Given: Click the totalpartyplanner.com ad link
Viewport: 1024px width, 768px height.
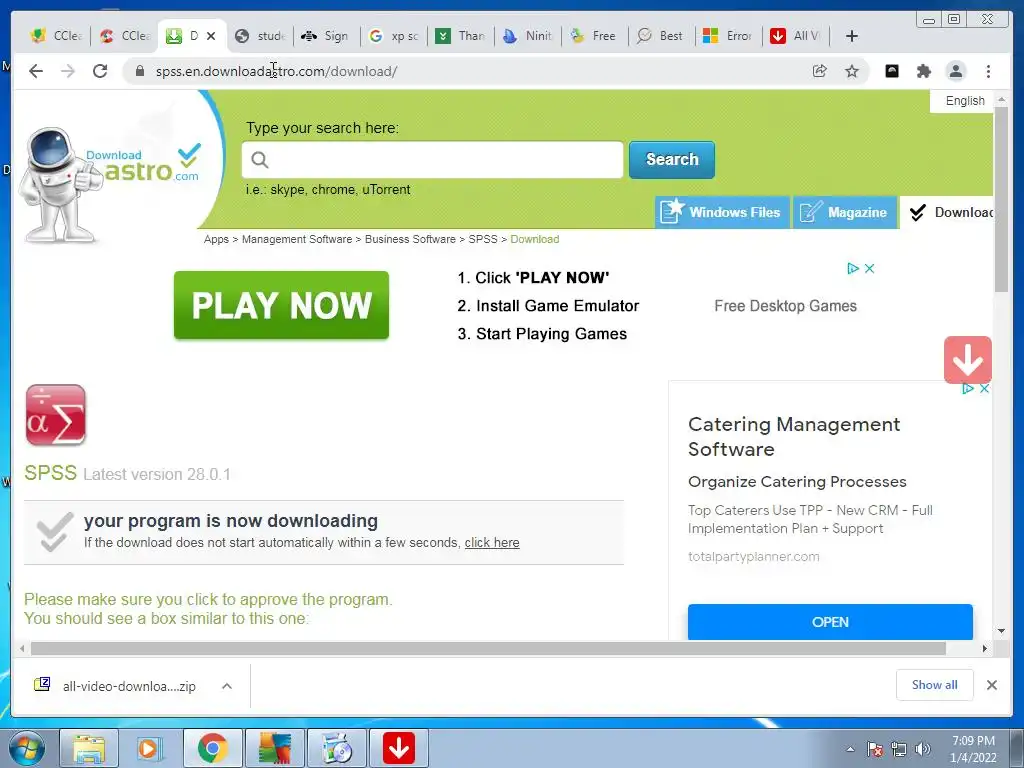Looking at the screenshot, I should click(x=754, y=556).
